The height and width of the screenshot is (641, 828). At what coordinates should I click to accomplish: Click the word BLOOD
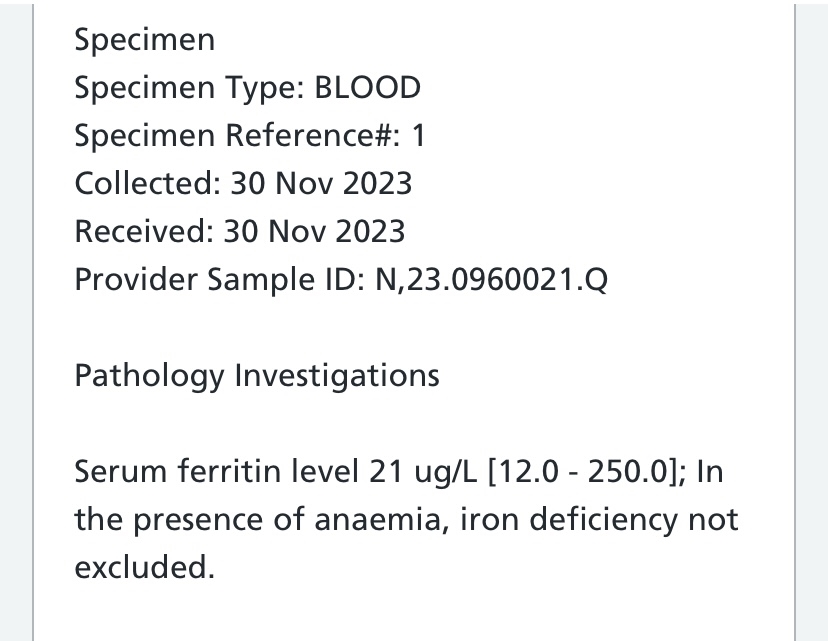point(368,88)
